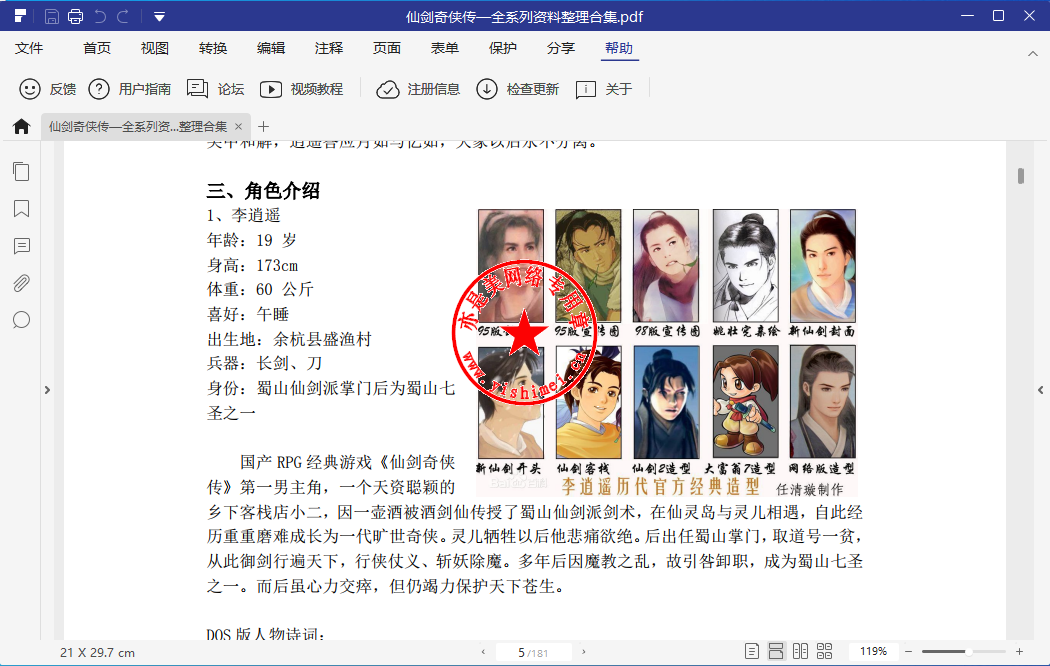The height and width of the screenshot is (666, 1050).
Task: Click the print icon in title bar
Action: [x=76, y=16]
